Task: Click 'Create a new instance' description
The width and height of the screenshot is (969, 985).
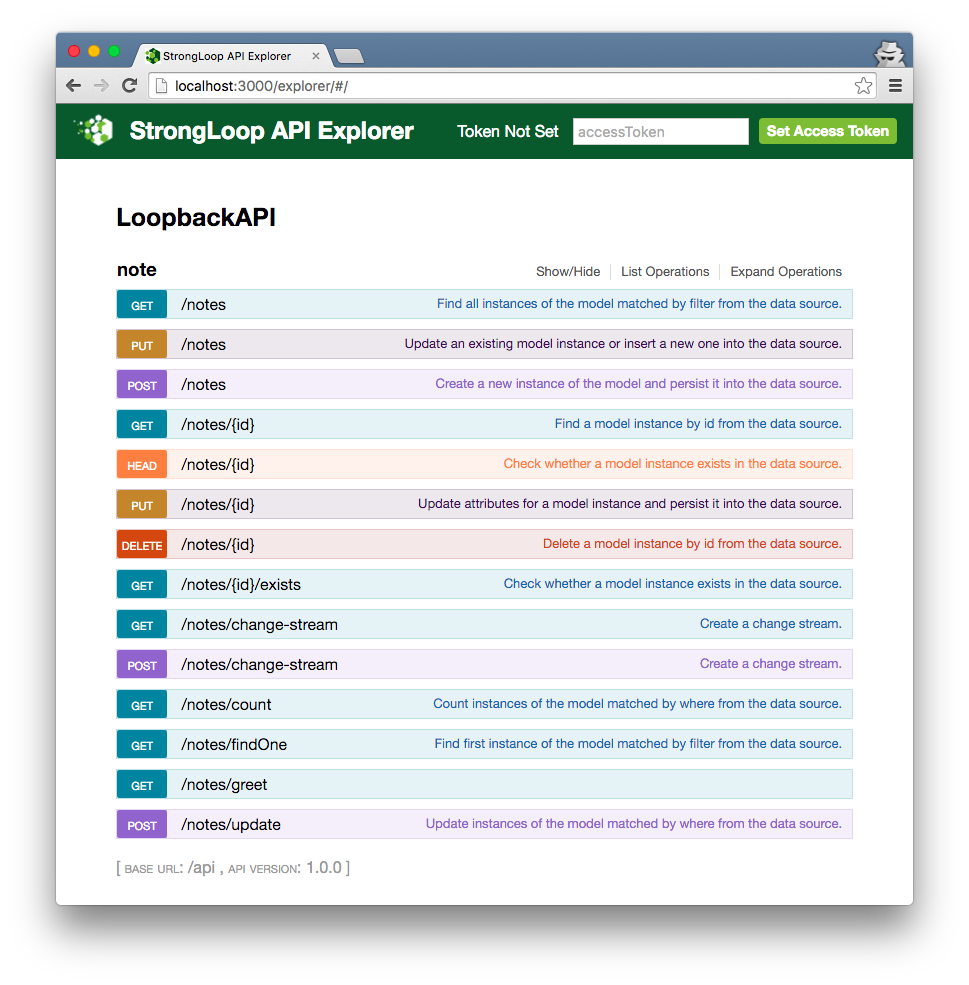Action: point(639,383)
